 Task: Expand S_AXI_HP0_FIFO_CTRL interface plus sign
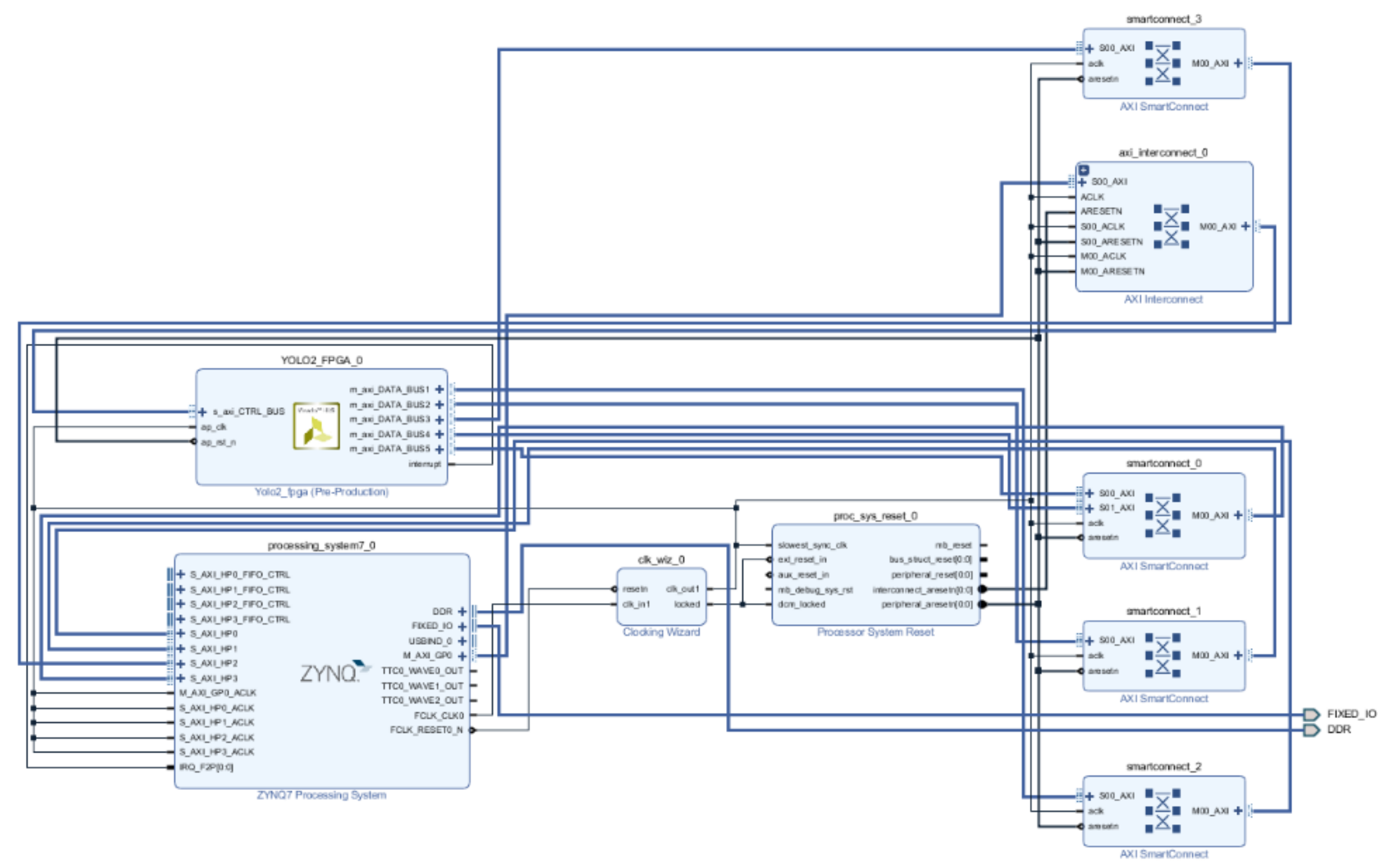(181, 575)
